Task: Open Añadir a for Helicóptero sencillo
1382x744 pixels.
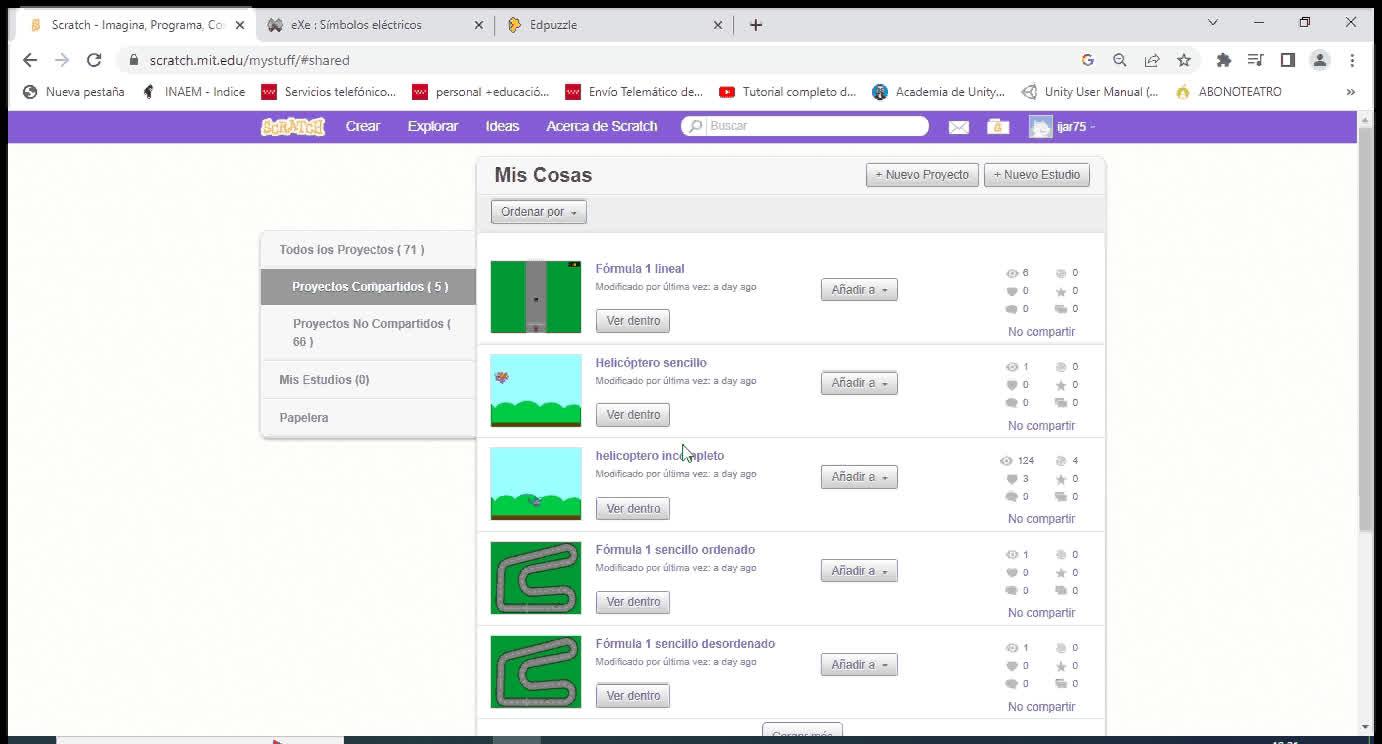Action: tap(859, 383)
